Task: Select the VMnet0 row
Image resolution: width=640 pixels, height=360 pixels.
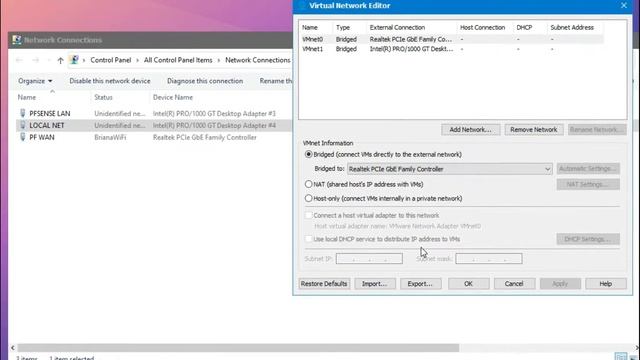Action: pyautogui.click(x=451, y=39)
